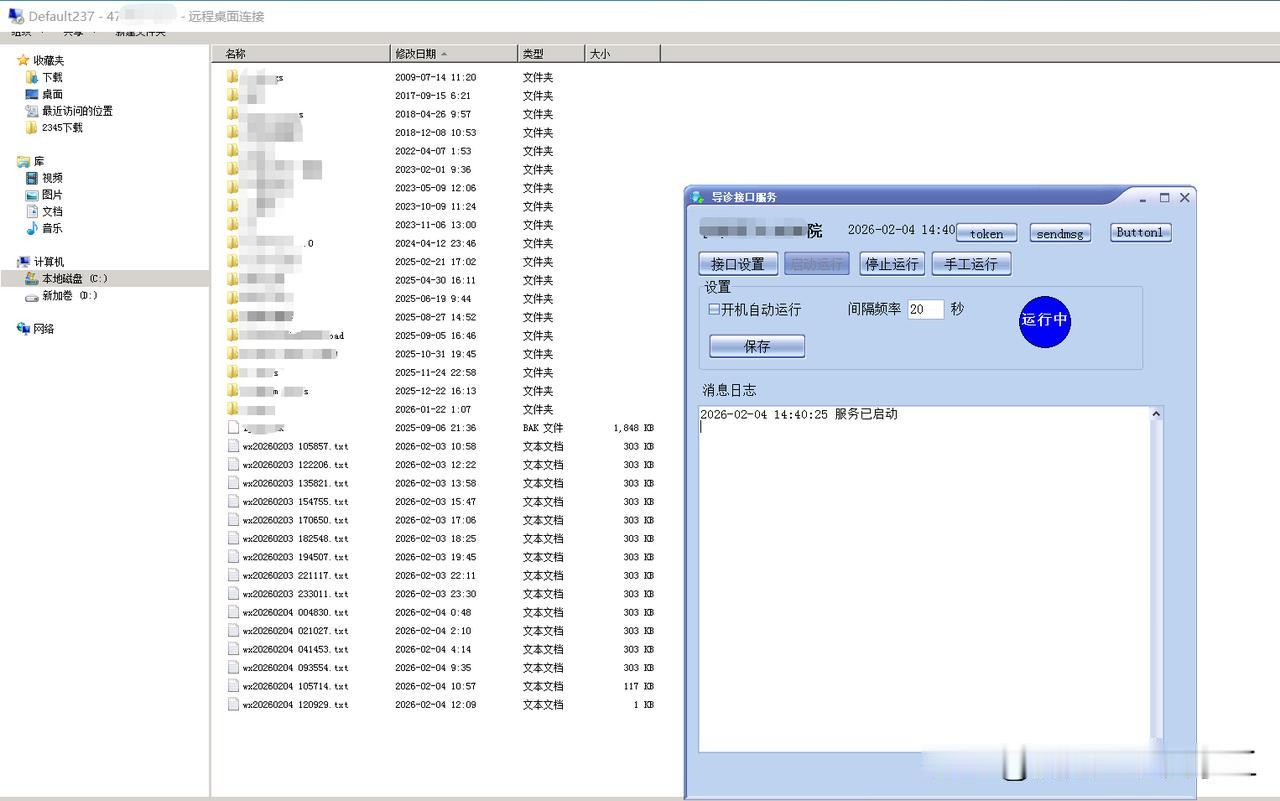Image resolution: width=1280 pixels, height=801 pixels.
Task: Select 计算机 in the navigation pane
Action: pos(40,262)
